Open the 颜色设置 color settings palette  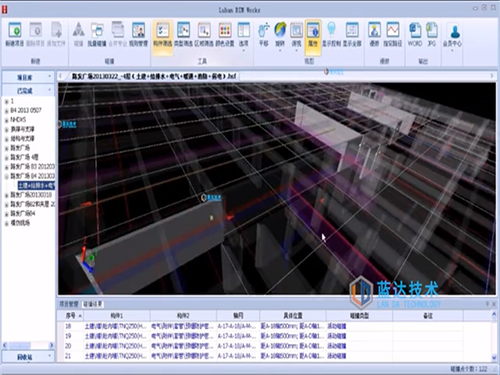225,34
